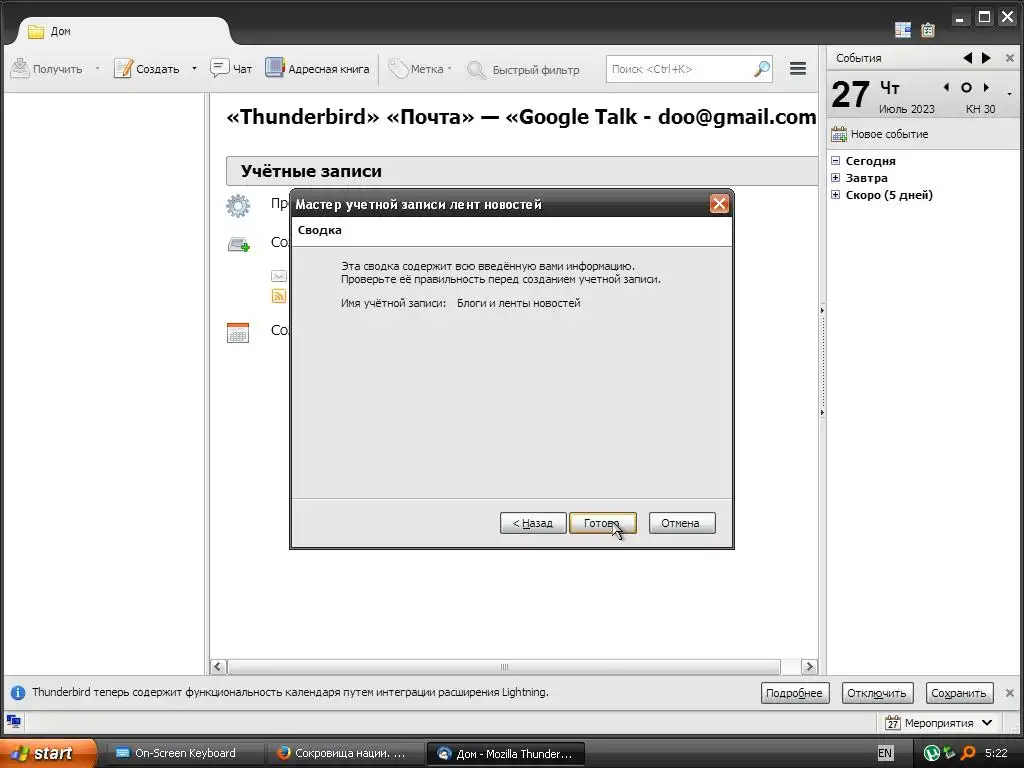Open the Windows start menu
This screenshot has width=1024, height=768.
click(x=48, y=753)
